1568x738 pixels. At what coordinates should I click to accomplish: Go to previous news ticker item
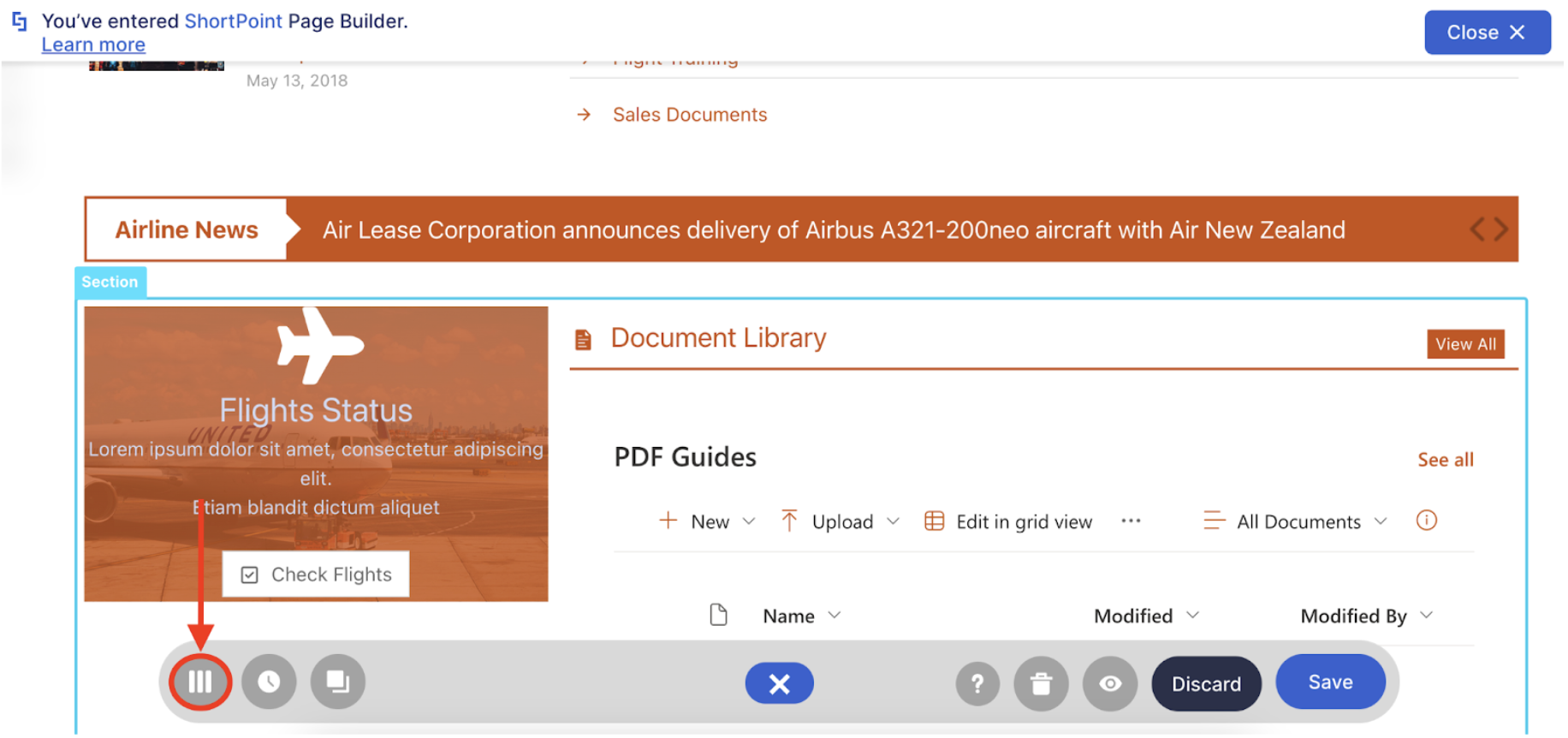coord(1477,229)
